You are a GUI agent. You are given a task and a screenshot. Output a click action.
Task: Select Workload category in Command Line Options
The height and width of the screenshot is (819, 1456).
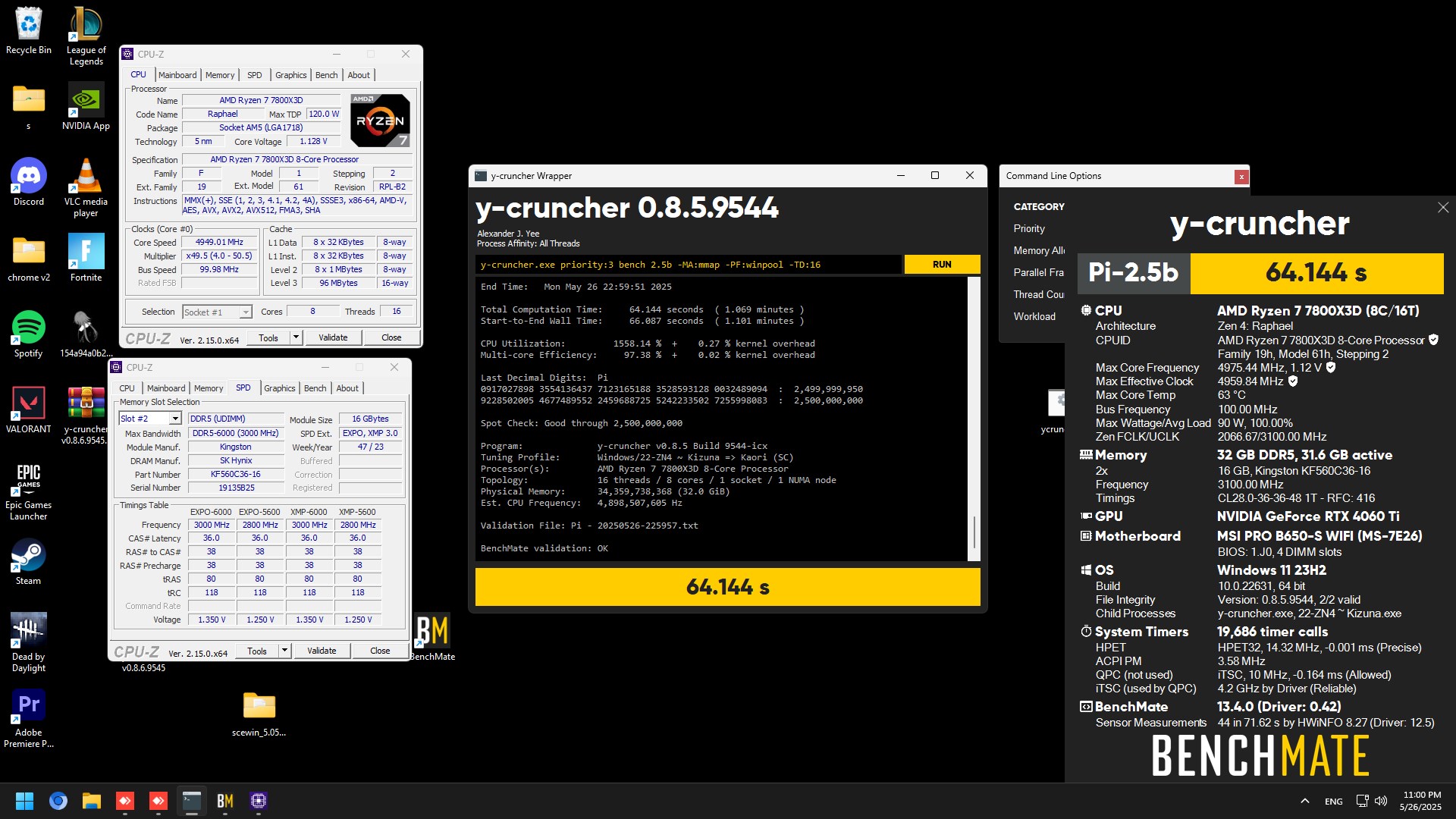(1034, 316)
